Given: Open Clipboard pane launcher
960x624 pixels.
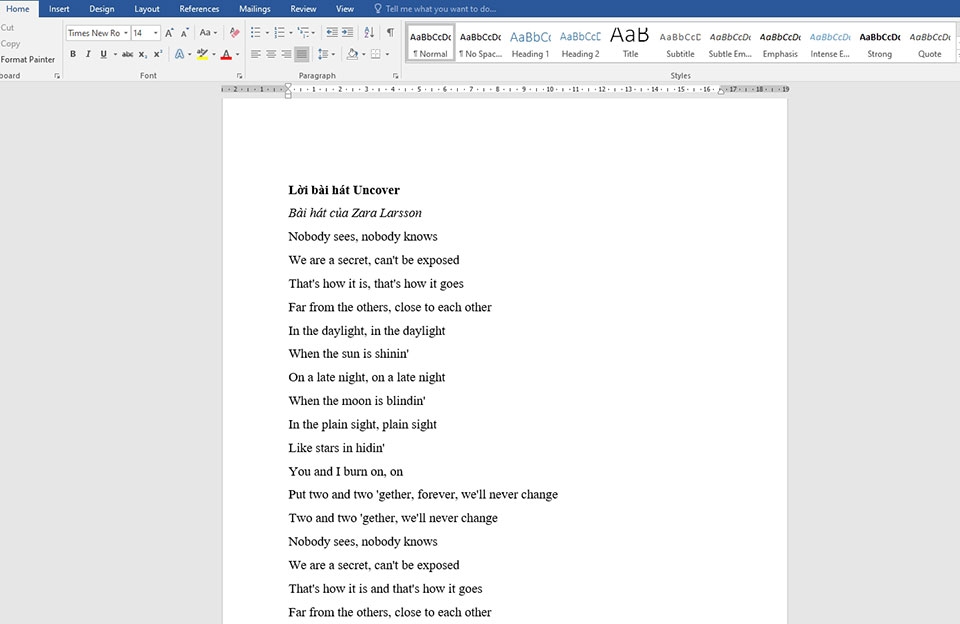Looking at the screenshot, I should [57, 76].
